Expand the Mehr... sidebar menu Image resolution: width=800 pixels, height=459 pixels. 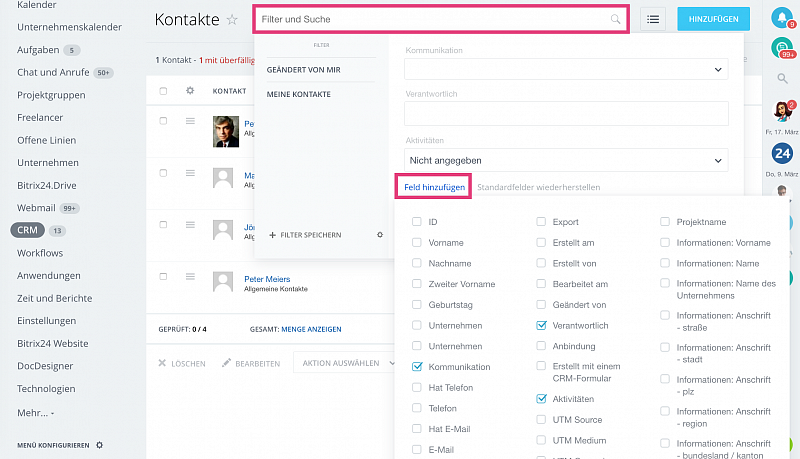pos(35,413)
